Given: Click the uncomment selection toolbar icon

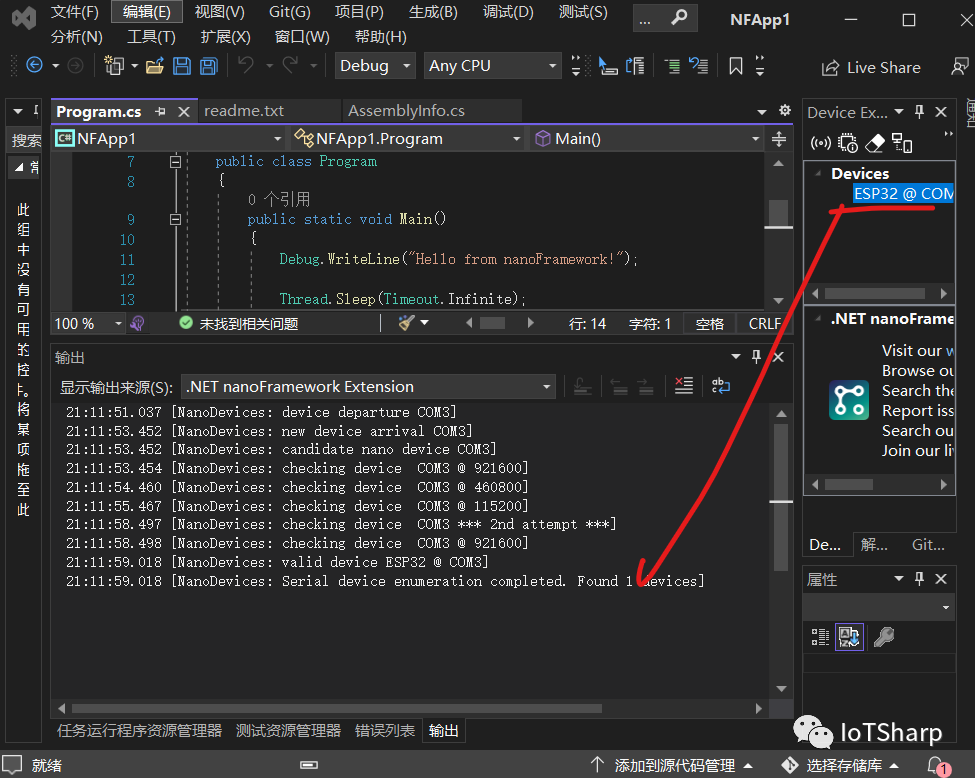Looking at the screenshot, I should click(x=699, y=65).
